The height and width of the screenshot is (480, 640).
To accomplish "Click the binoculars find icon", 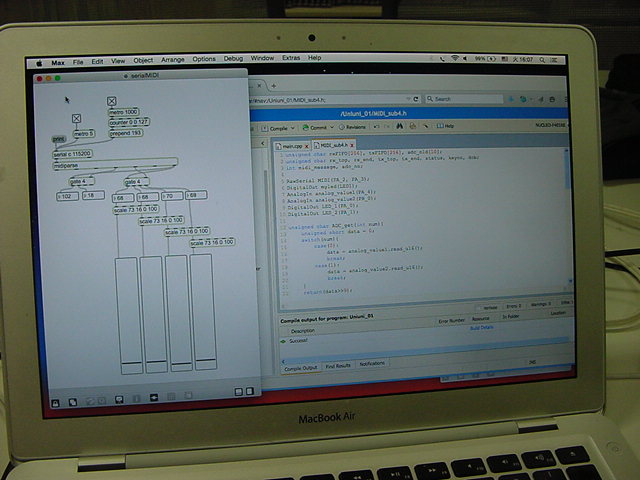I will [400, 126].
